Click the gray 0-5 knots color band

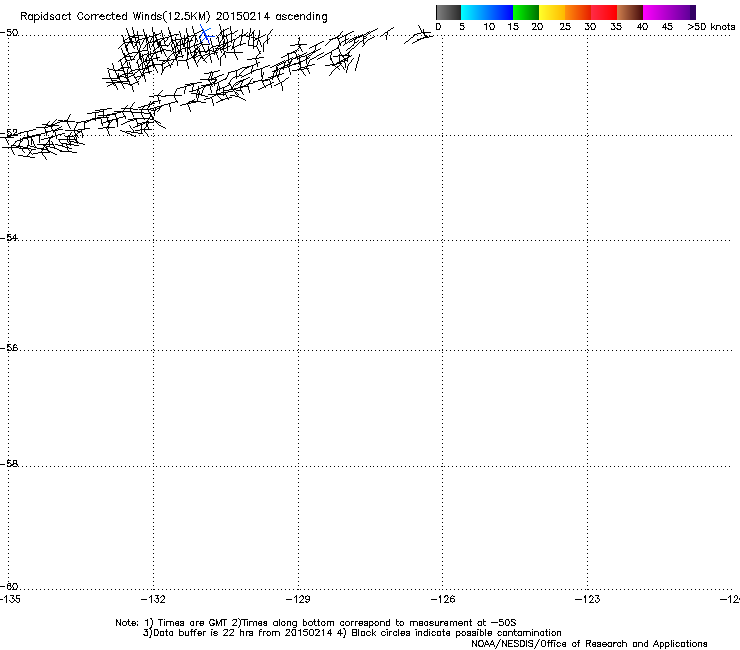click(448, 12)
